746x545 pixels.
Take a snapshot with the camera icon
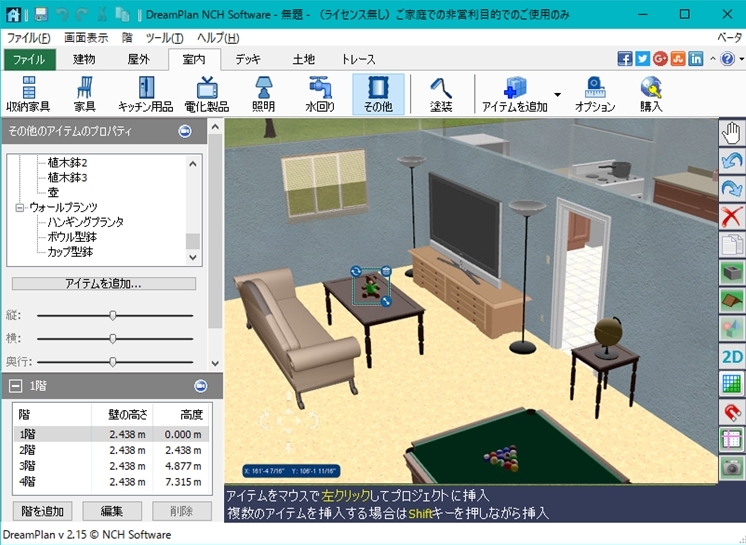click(732, 467)
